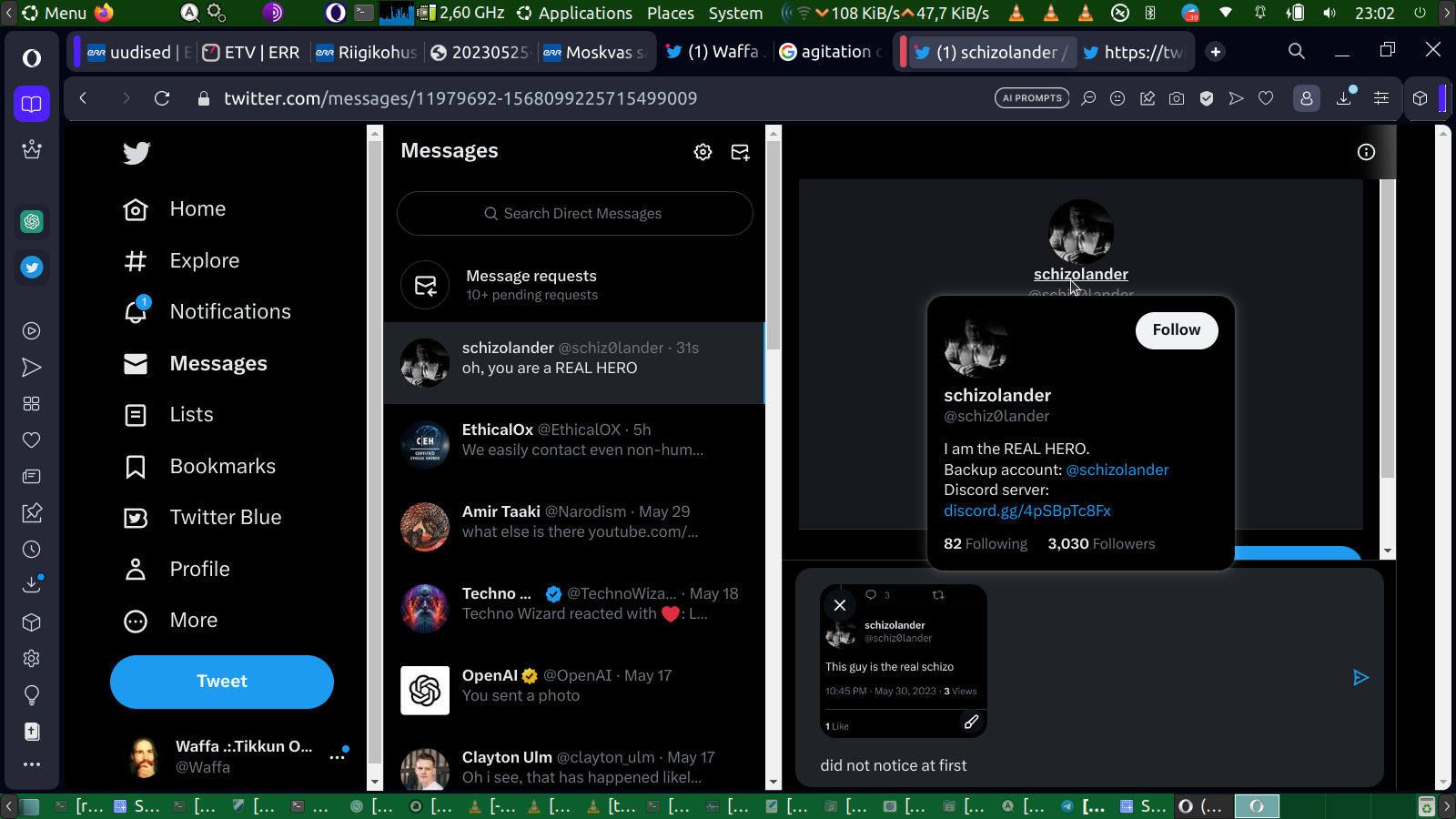Open a new browser tab

[x=1216, y=52]
